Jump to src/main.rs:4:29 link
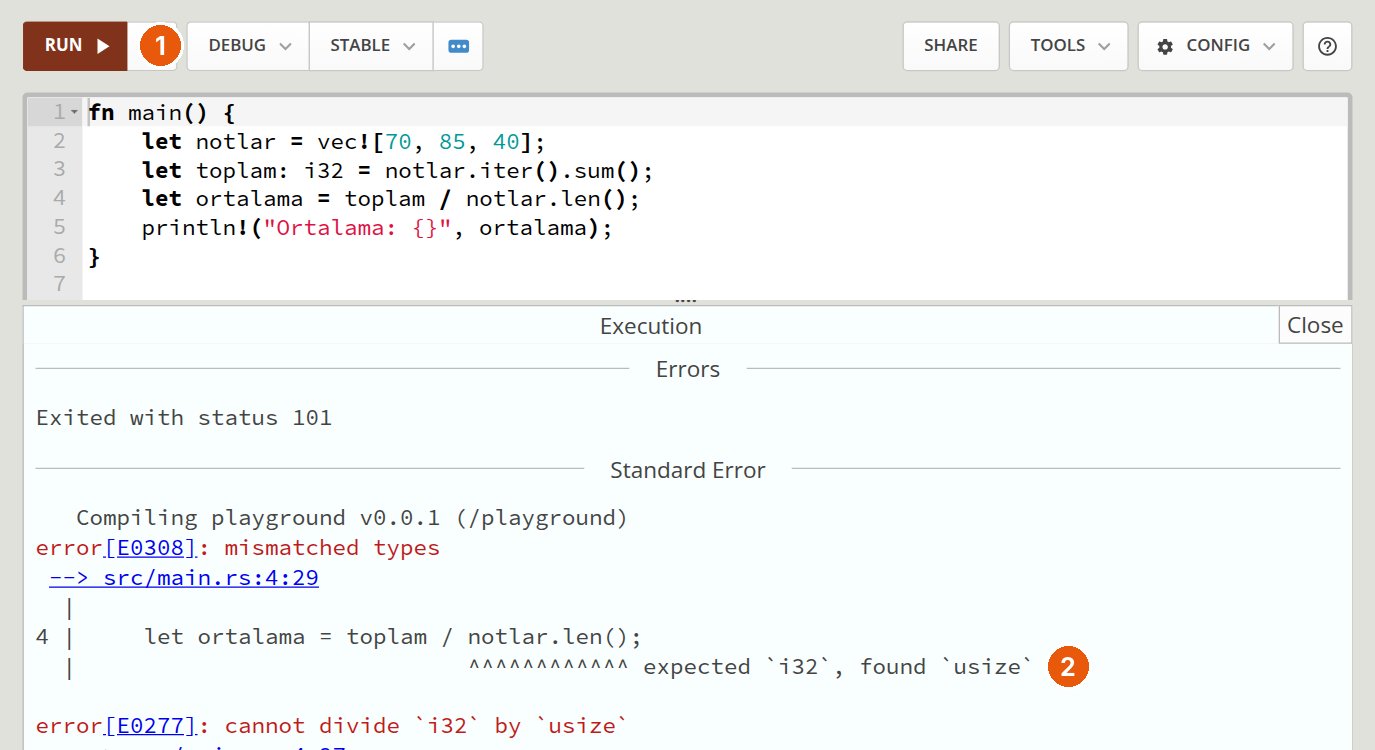1375x750 pixels. 184,578
